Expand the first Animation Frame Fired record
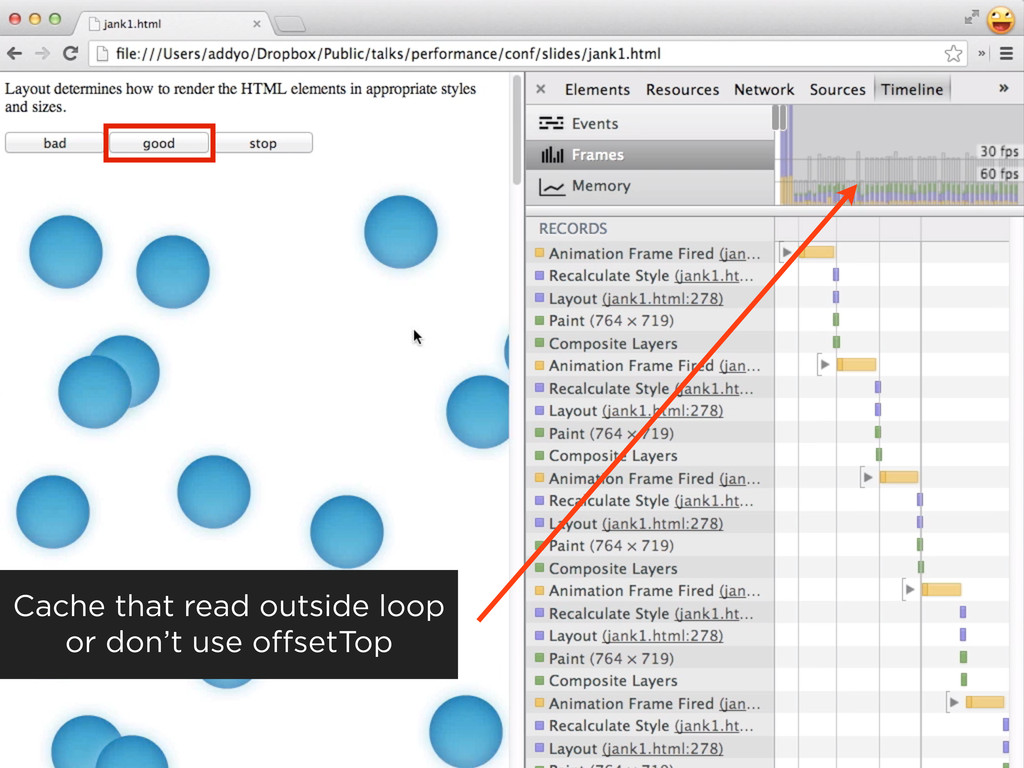The image size is (1024, 768). click(786, 253)
